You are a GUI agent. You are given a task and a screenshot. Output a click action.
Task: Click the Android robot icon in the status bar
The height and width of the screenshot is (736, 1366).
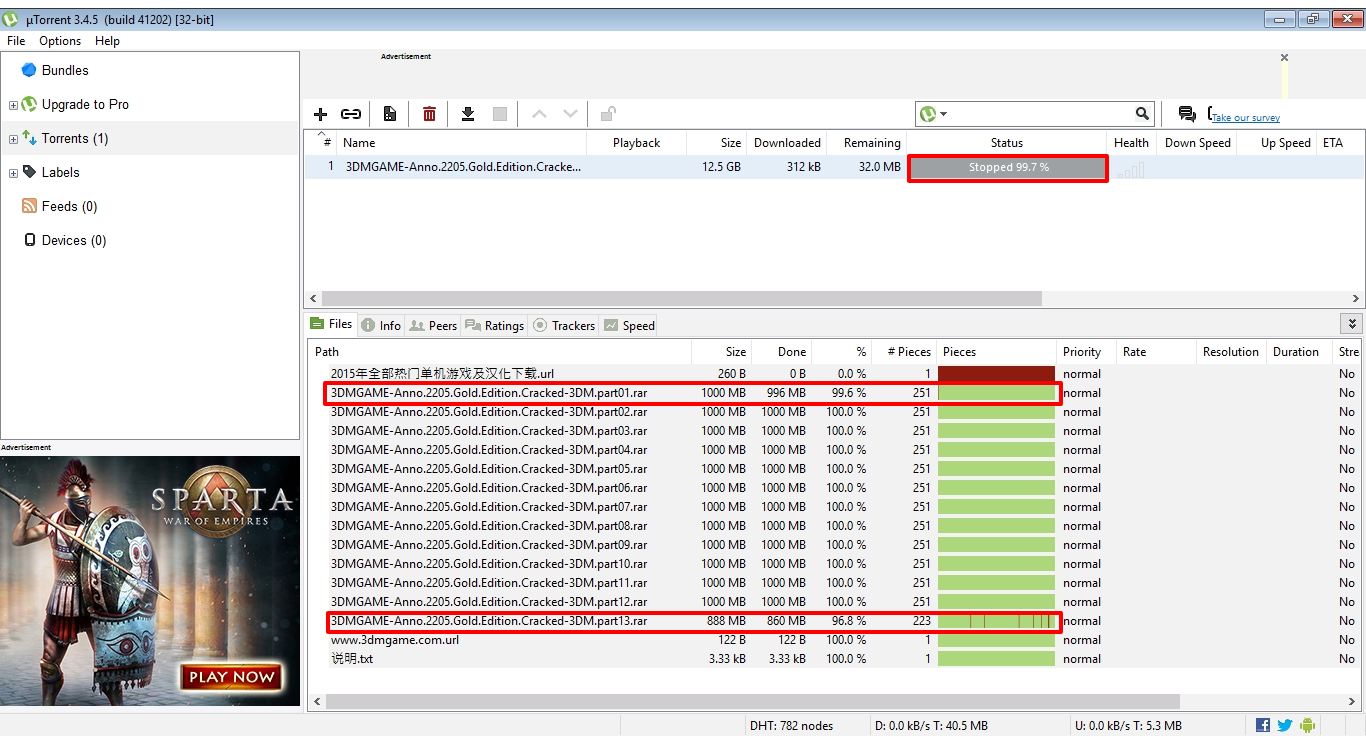pos(1307,724)
